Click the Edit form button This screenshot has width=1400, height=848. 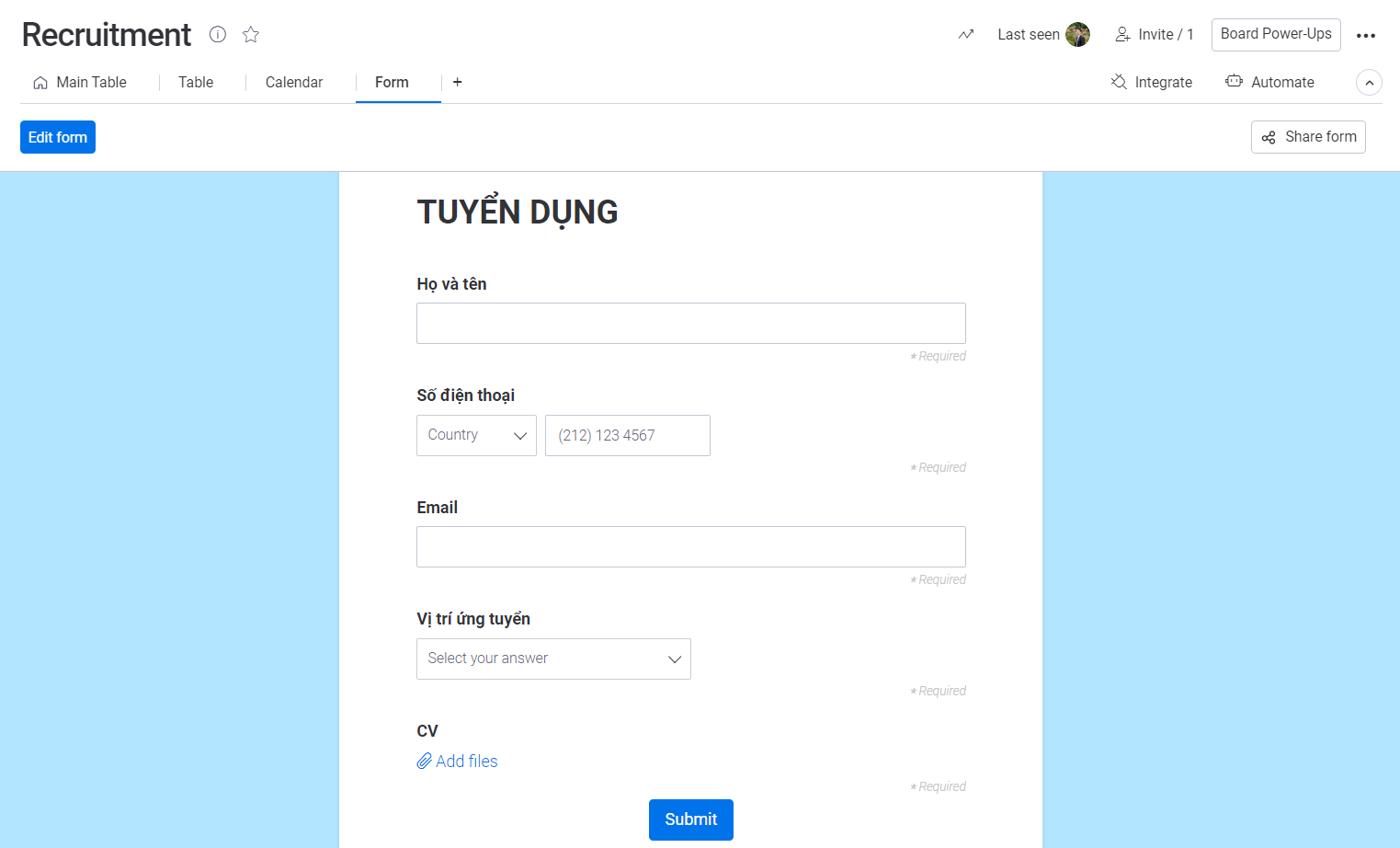point(57,136)
